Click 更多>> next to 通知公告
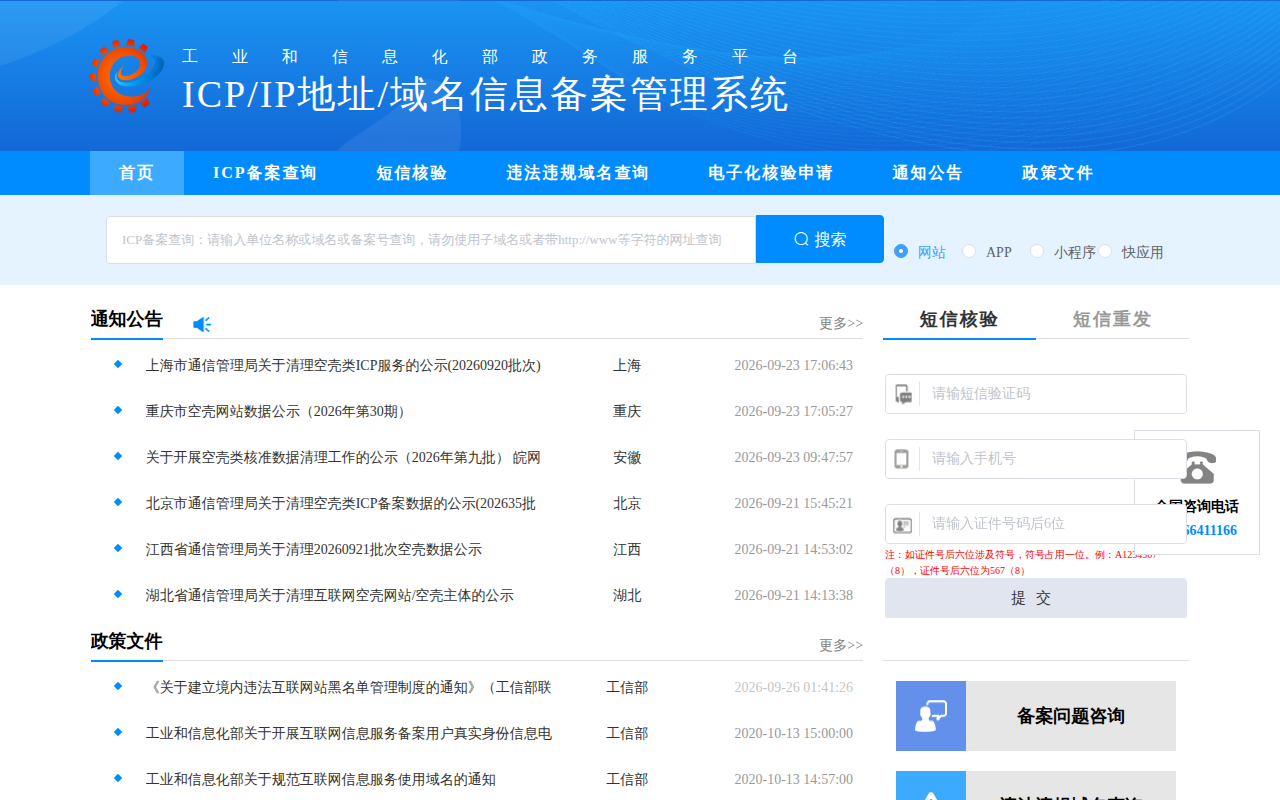The image size is (1280, 800). click(x=841, y=323)
